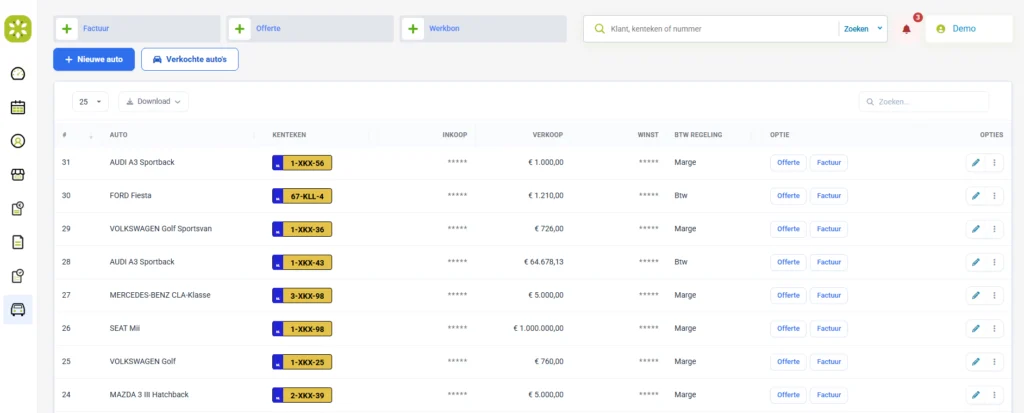
Task: Edit row 25 VOLKSWAGEN Golf pencil
Action: 976,361
